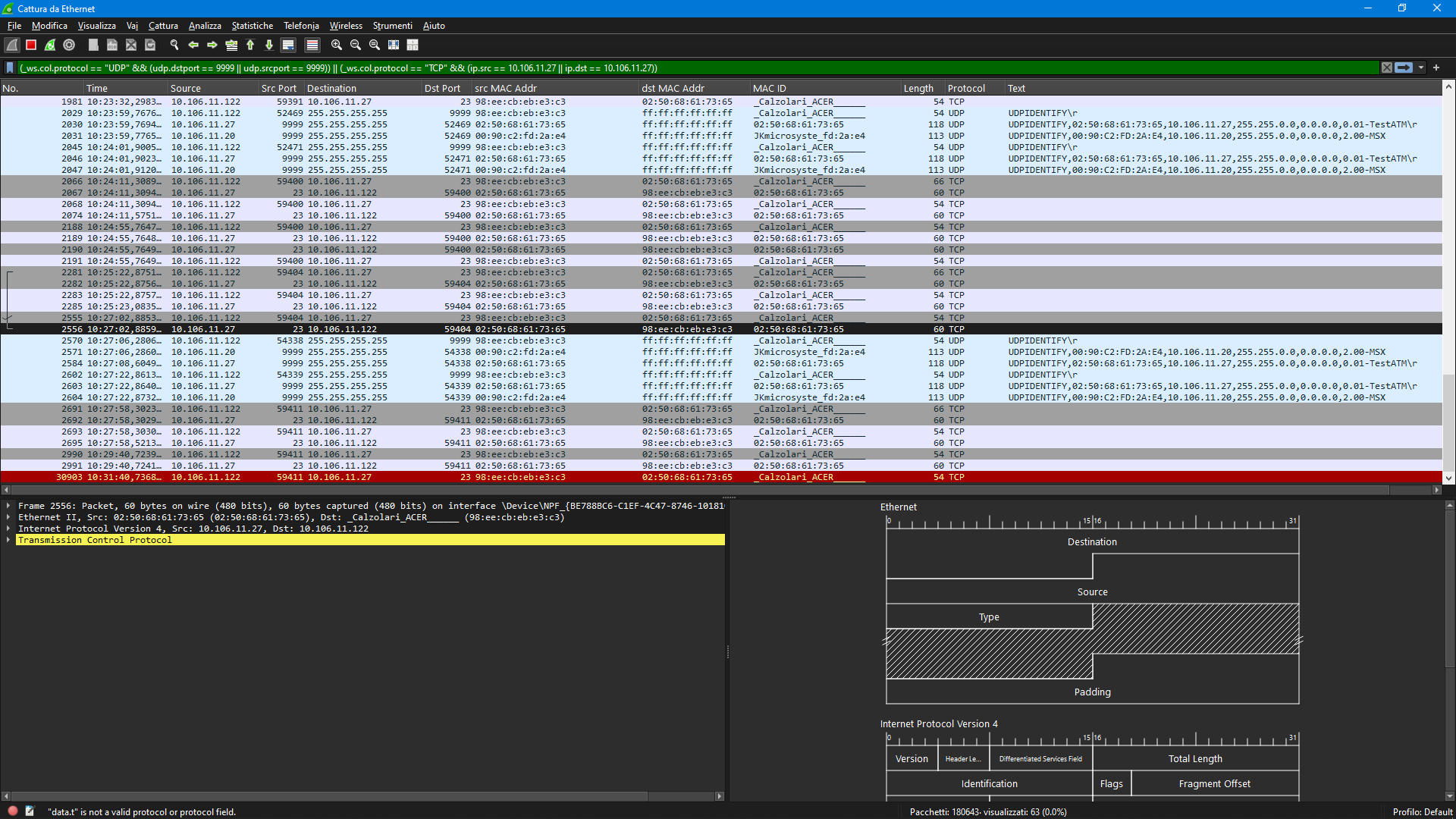The height and width of the screenshot is (819, 1456).
Task: Apply the display filter arrow button
Action: [x=1404, y=67]
